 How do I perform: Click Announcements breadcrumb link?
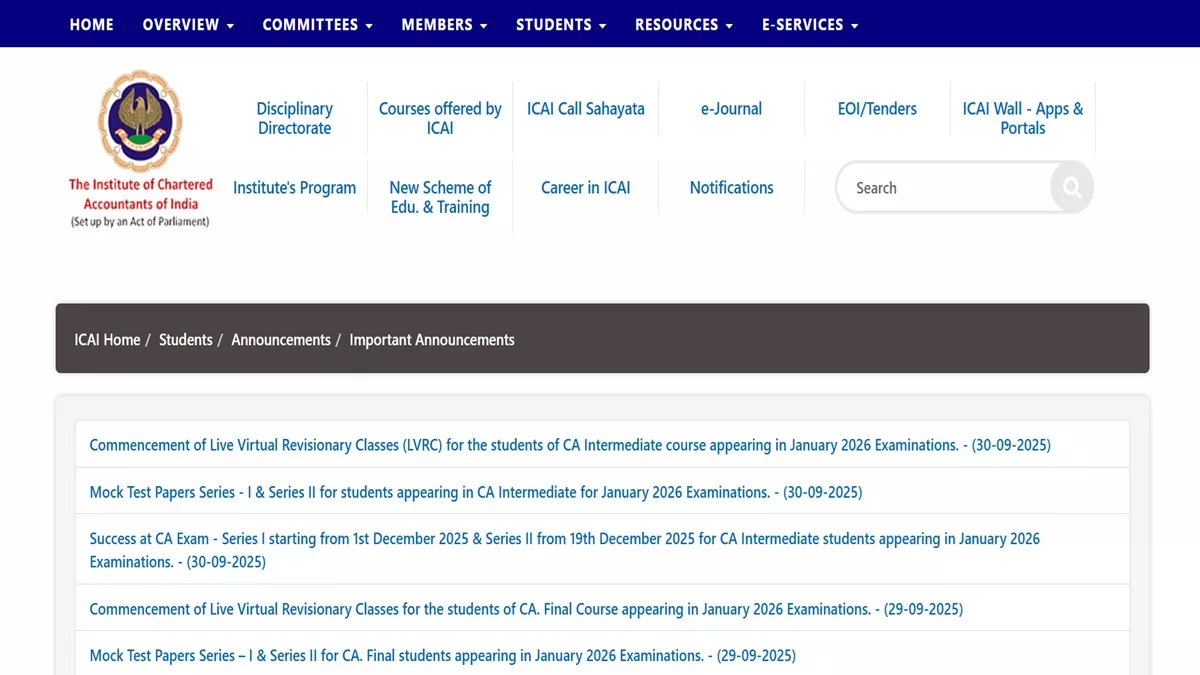(x=281, y=340)
